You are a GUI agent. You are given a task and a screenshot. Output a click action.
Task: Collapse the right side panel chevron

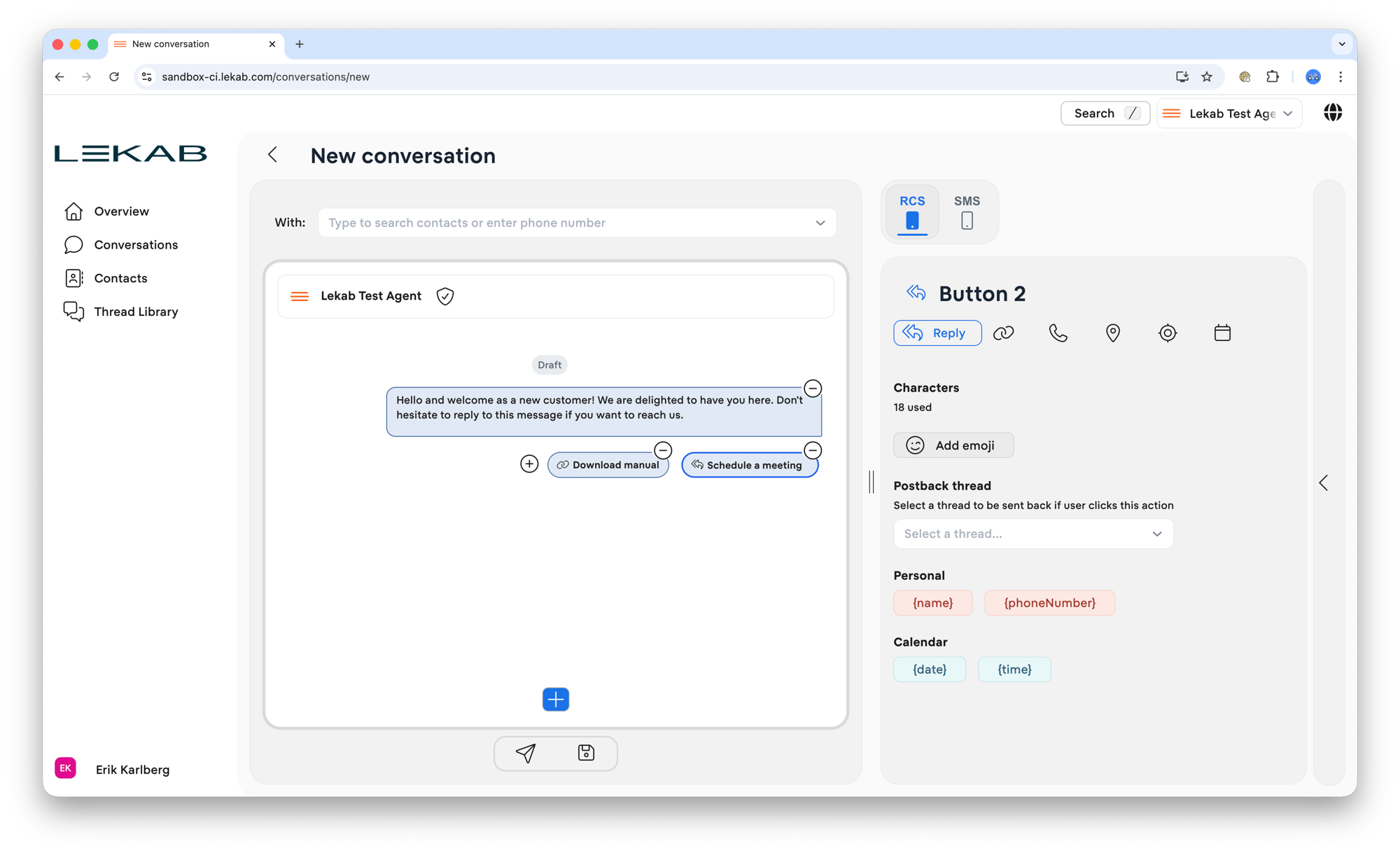(x=1323, y=483)
